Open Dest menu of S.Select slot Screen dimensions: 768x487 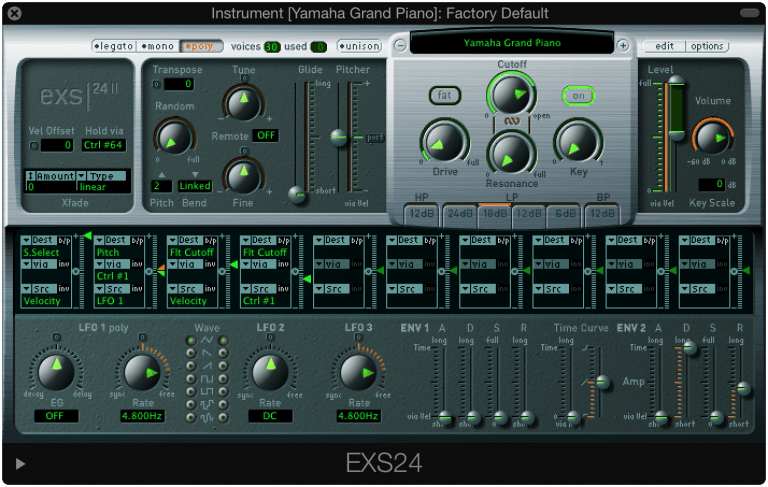pos(39,240)
